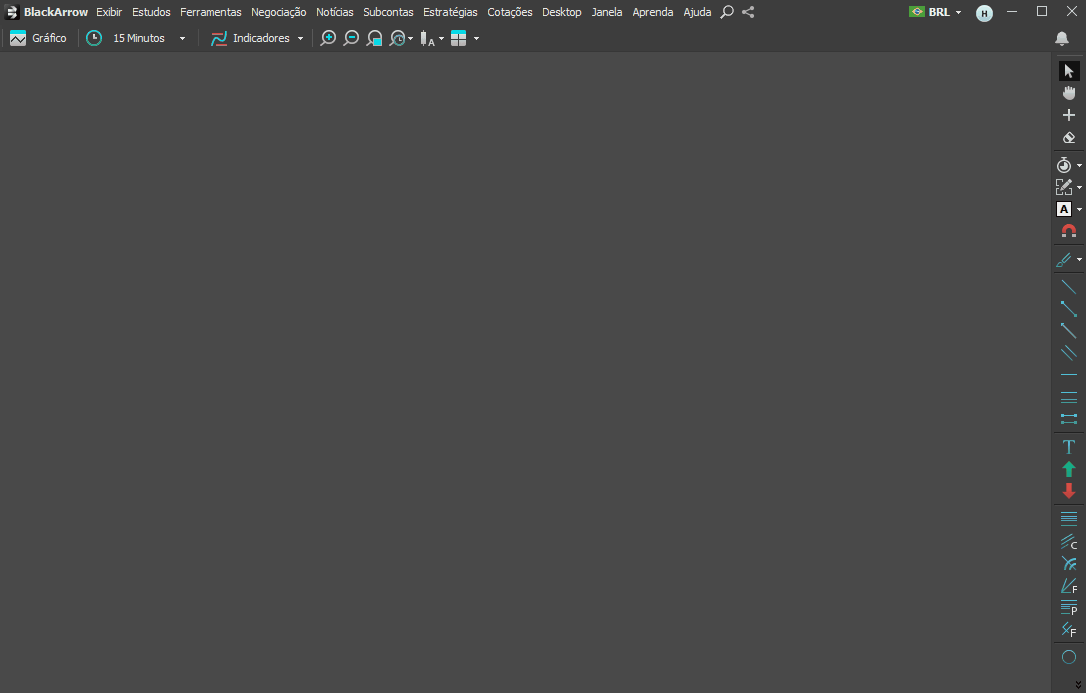The width and height of the screenshot is (1086, 693).
Task: Open the Negociação menu
Action: [x=278, y=12]
